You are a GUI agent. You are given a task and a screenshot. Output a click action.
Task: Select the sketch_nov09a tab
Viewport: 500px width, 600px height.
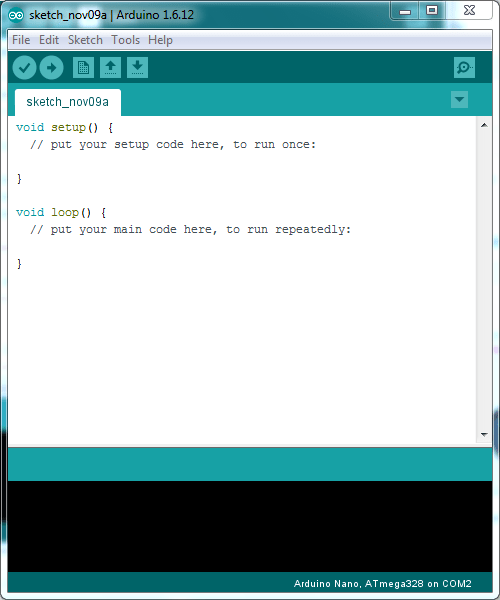point(68,102)
